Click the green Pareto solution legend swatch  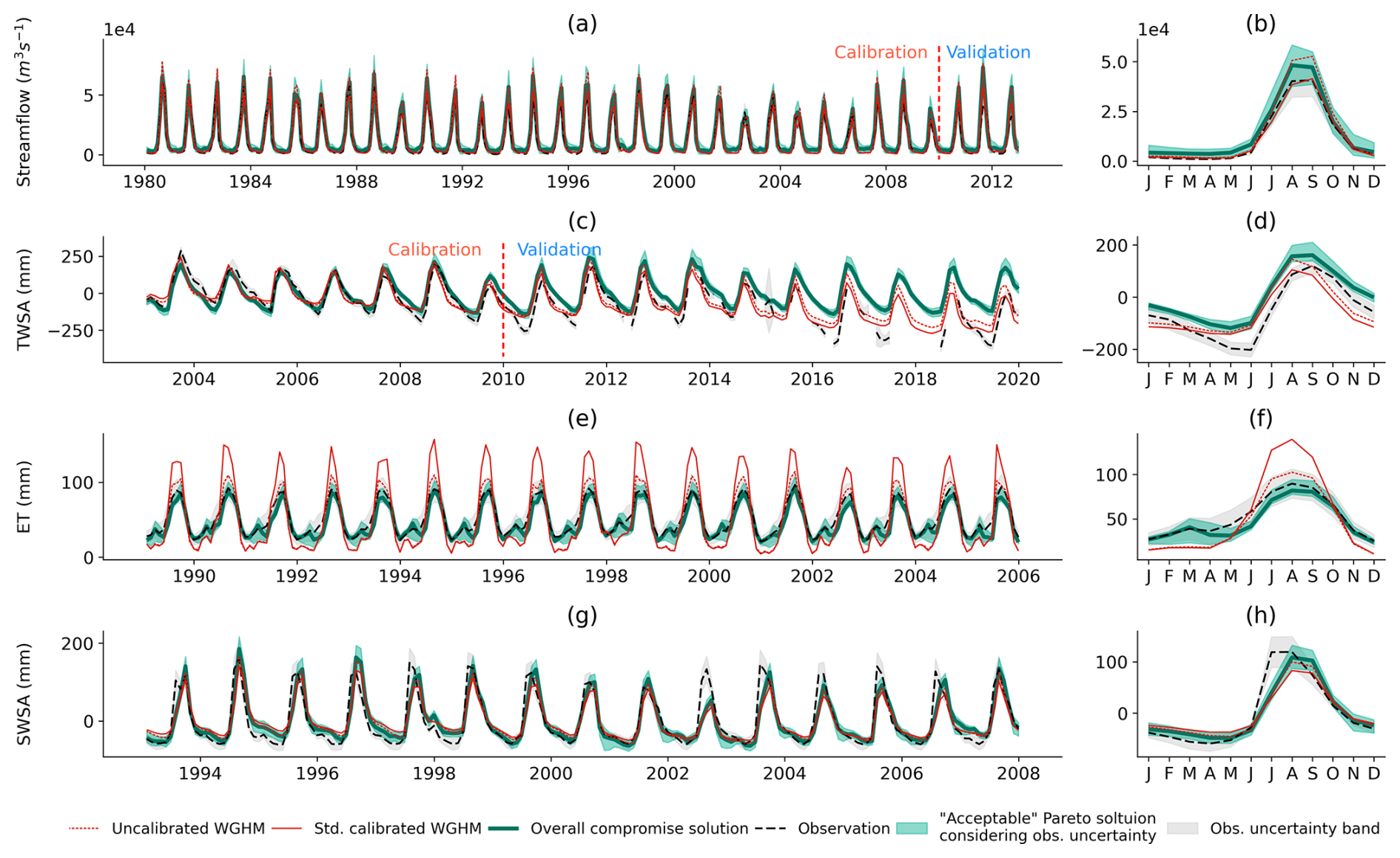[x=912, y=828]
